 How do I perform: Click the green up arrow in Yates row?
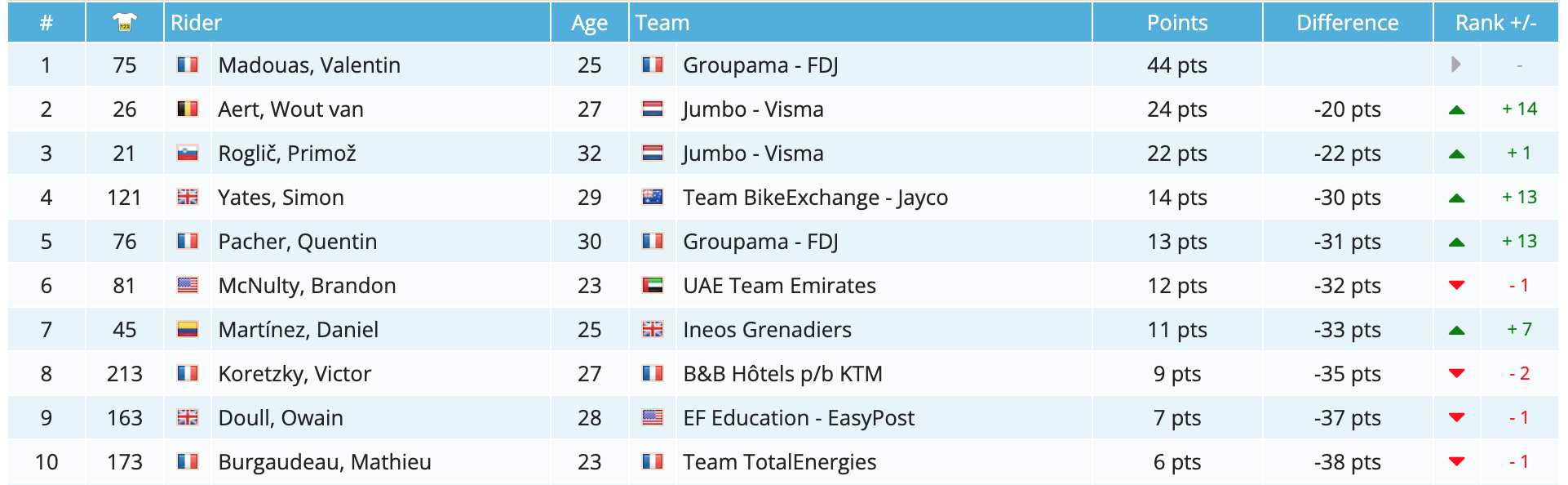tap(1456, 198)
